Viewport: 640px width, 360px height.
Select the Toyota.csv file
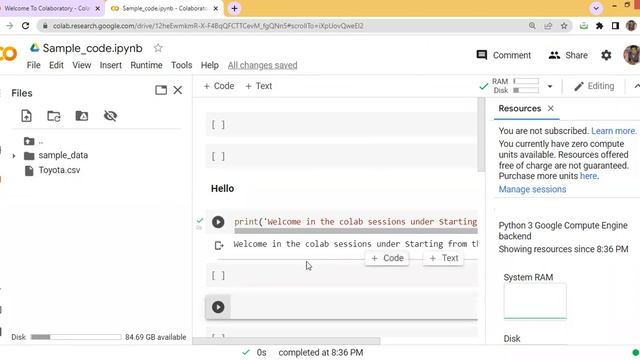tap(59, 170)
